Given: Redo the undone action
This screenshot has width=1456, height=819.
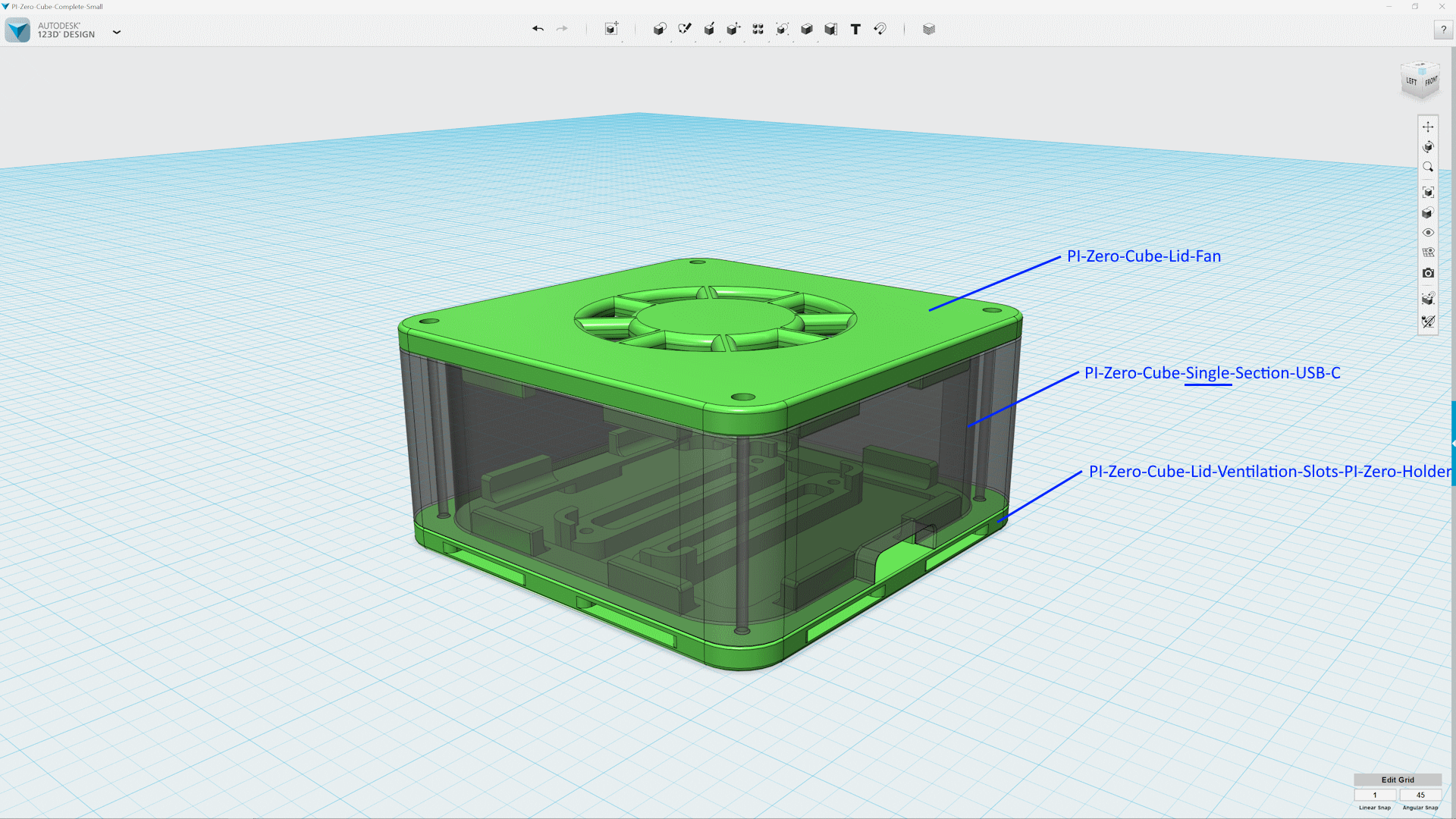Looking at the screenshot, I should point(562,29).
